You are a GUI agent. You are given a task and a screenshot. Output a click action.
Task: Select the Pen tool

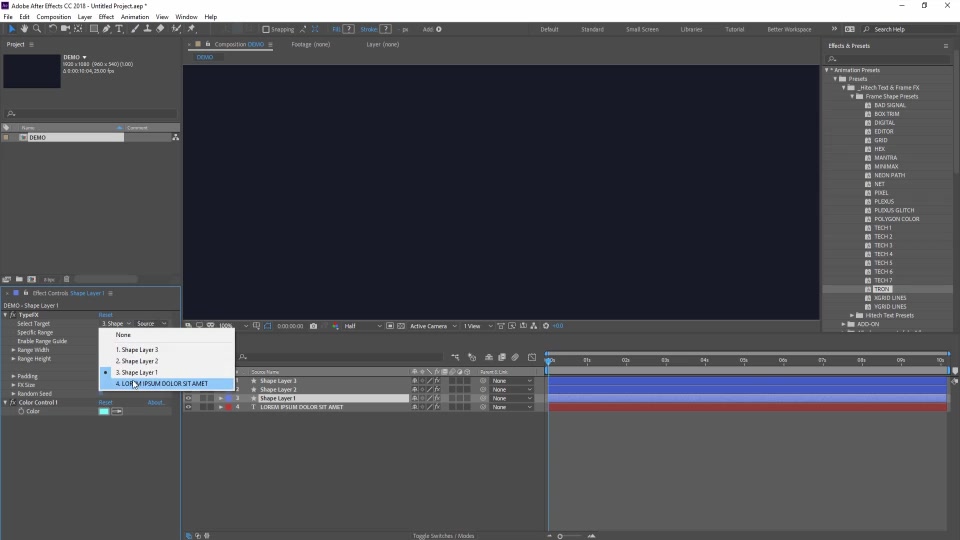coord(107,29)
